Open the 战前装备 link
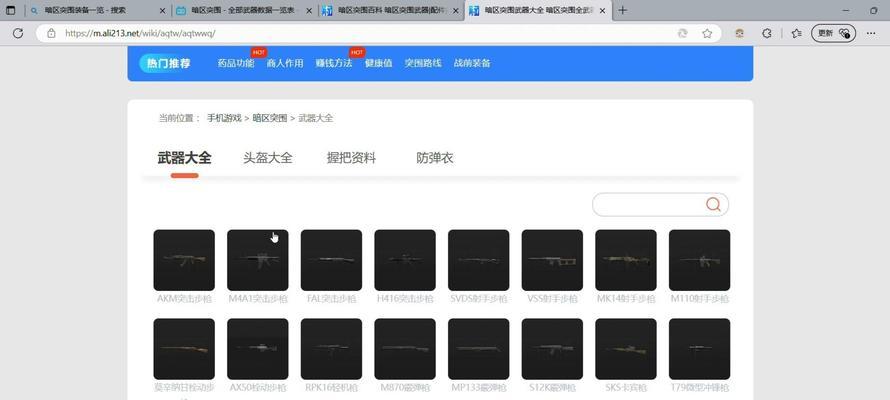Viewport: 890px width, 400px height. tap(472, 63)
